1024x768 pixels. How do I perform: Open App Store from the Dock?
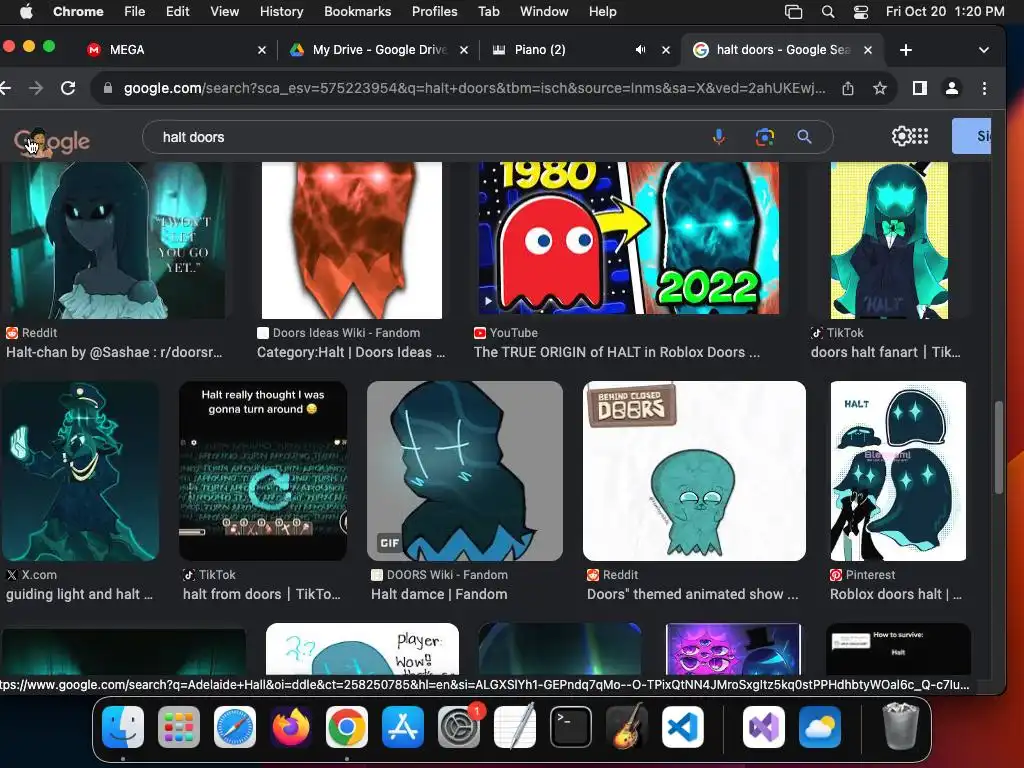click(x=403, y=727)
